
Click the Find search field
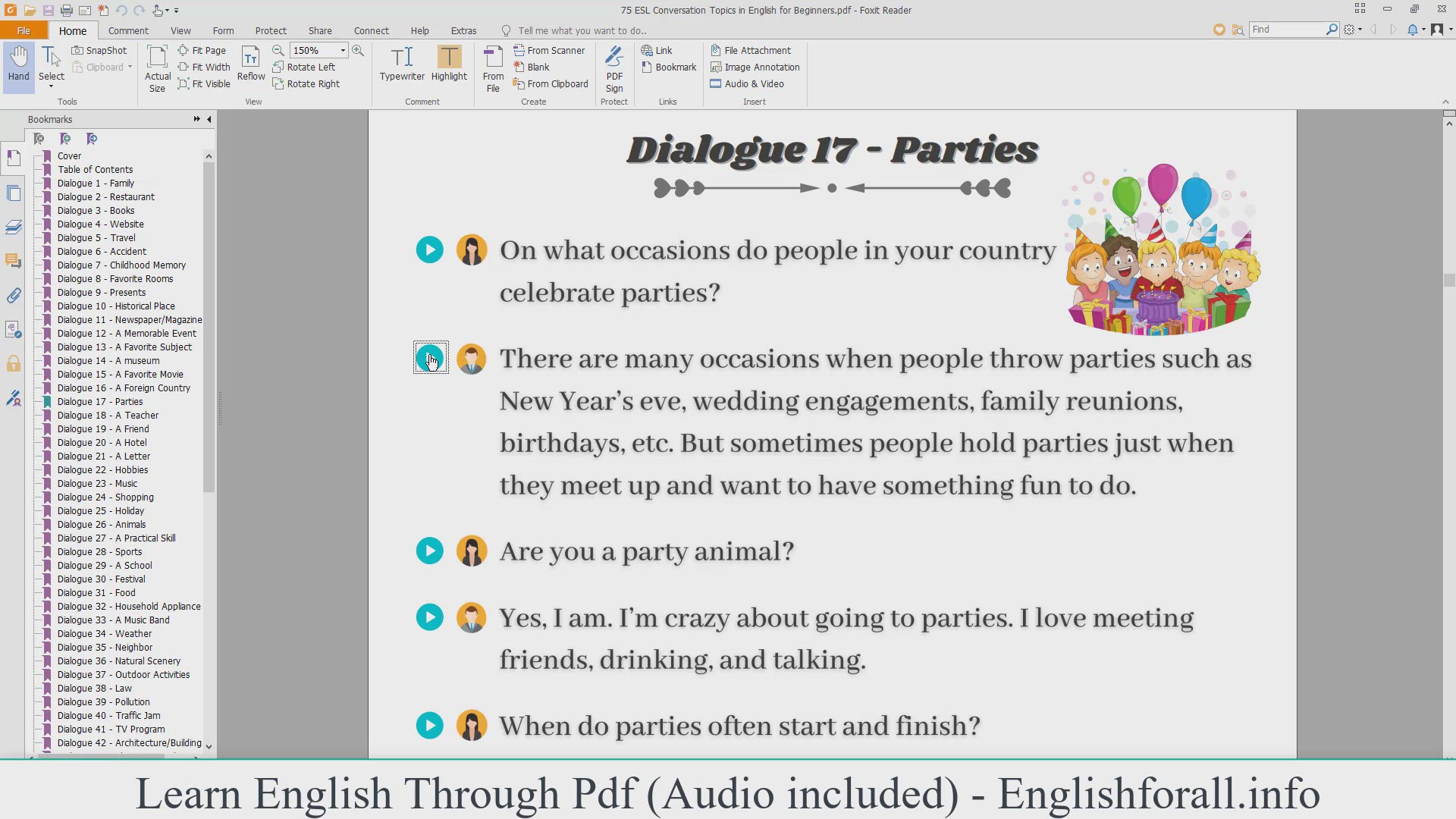click(x=1286, y=30)
